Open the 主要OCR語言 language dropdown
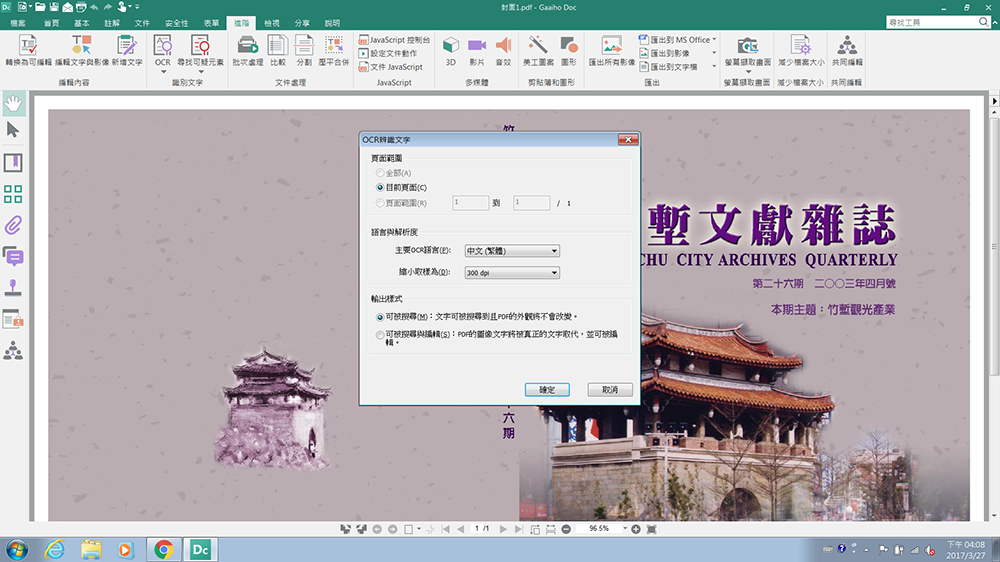The height and width of the screenshot is (562, 1000). tap(512, 250)
